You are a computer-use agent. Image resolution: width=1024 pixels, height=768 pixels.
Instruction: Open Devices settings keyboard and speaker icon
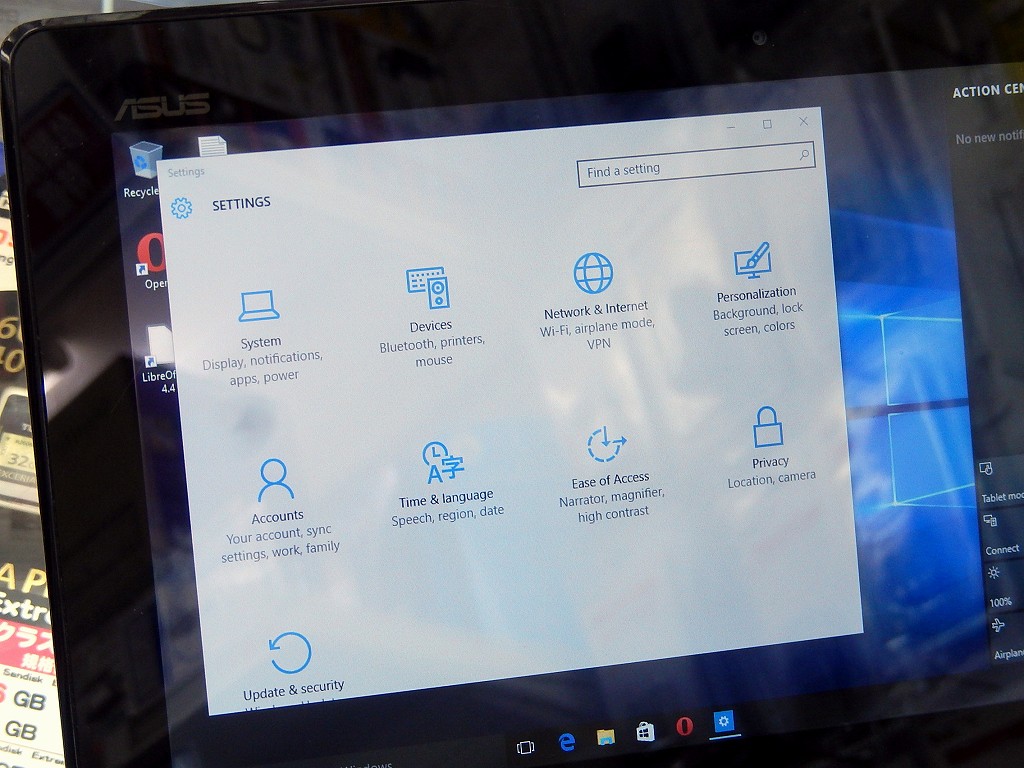point(428,287)
